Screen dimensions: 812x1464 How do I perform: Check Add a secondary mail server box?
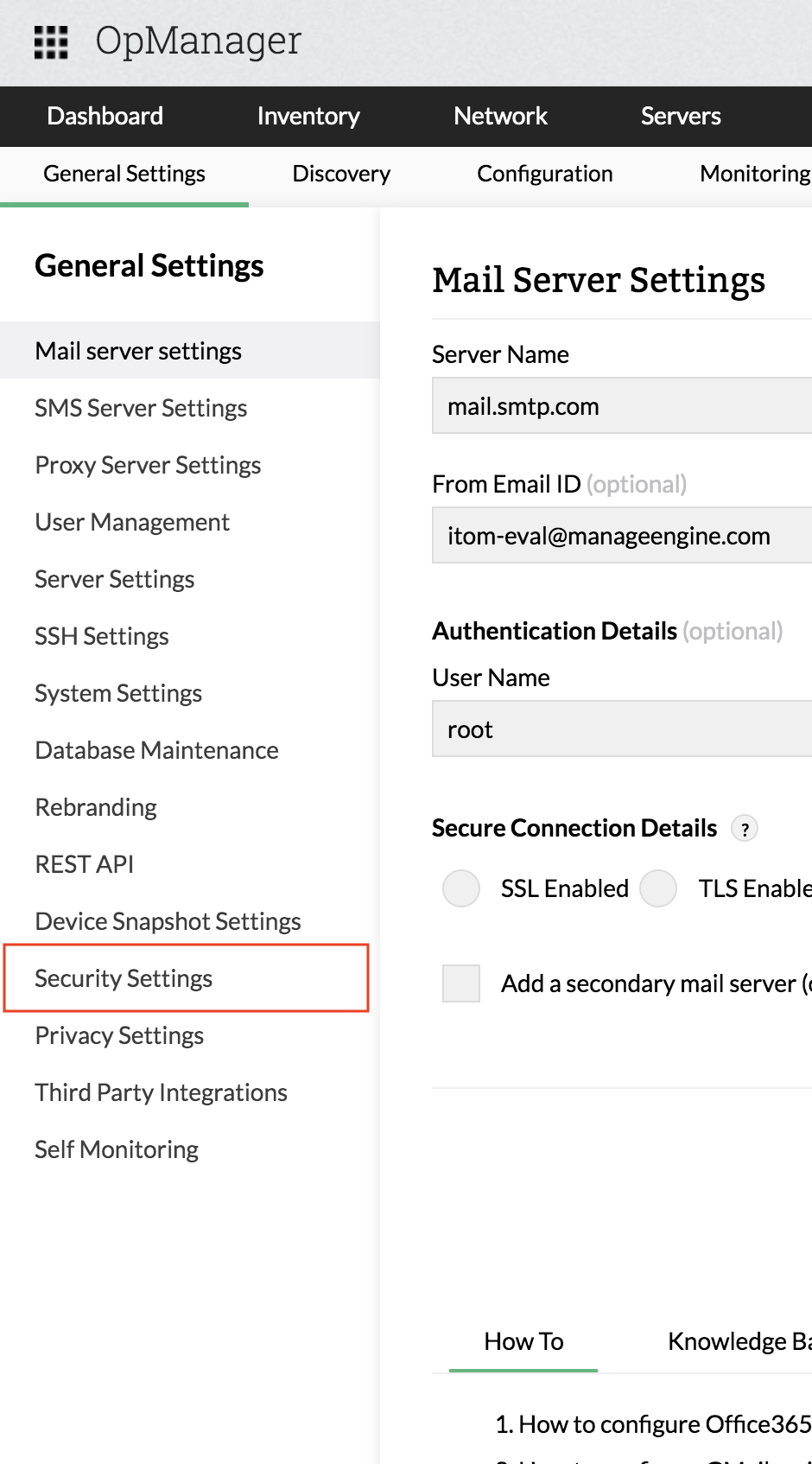[x=461, y=983]
